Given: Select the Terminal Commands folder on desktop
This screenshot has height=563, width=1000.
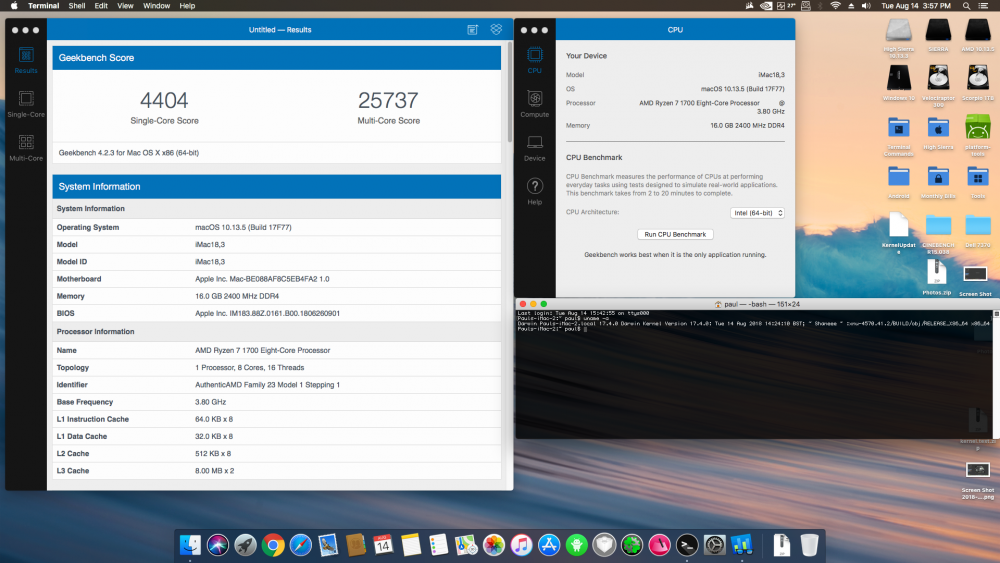Looking at the screenshot, I should point(899,136).
